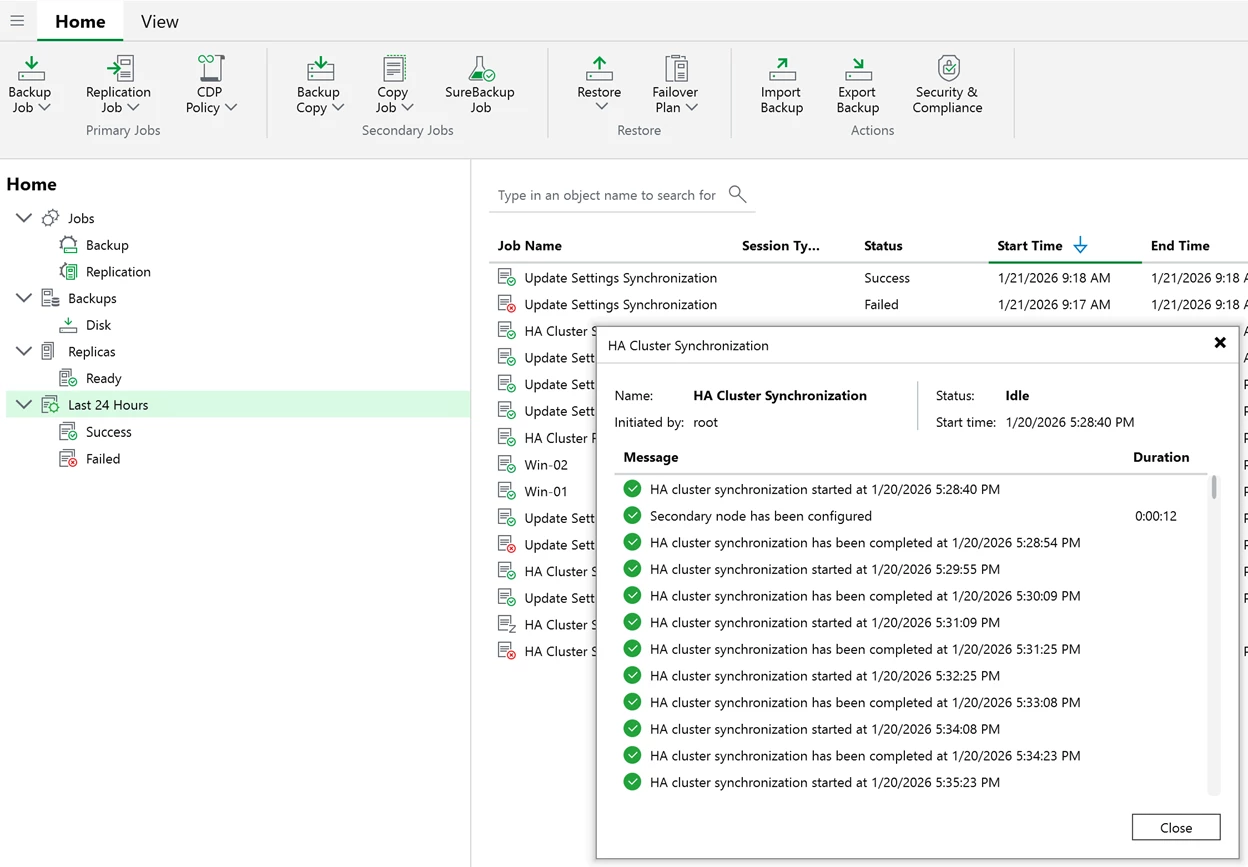Viewport: 1248px width, 867px height.
Task: Click the Import Backup icon
Action: point(781,69)
